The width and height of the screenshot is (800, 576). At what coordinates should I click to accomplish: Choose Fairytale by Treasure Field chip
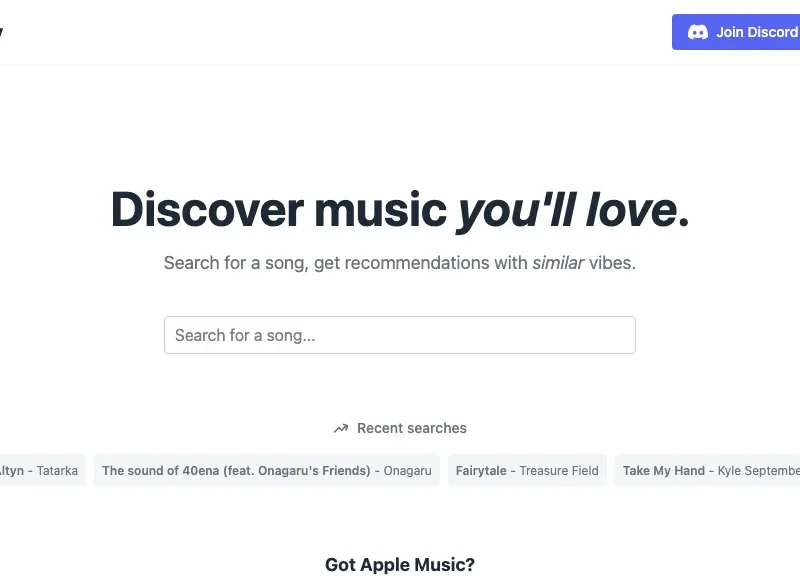[x=527, y=470]
